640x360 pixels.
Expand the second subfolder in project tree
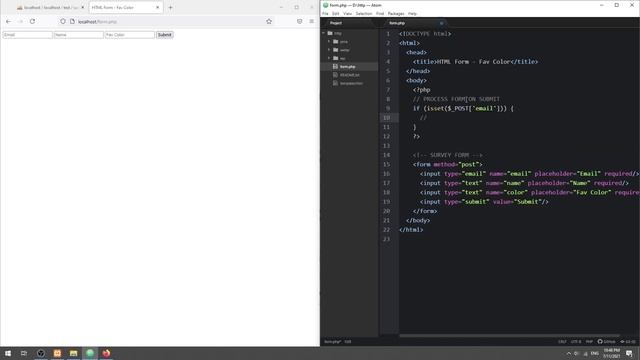[x=329, y=50]
